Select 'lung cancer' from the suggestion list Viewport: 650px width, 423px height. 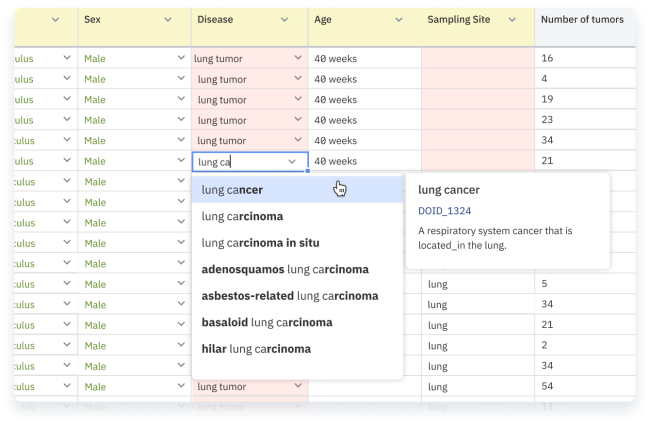point(232,190)
